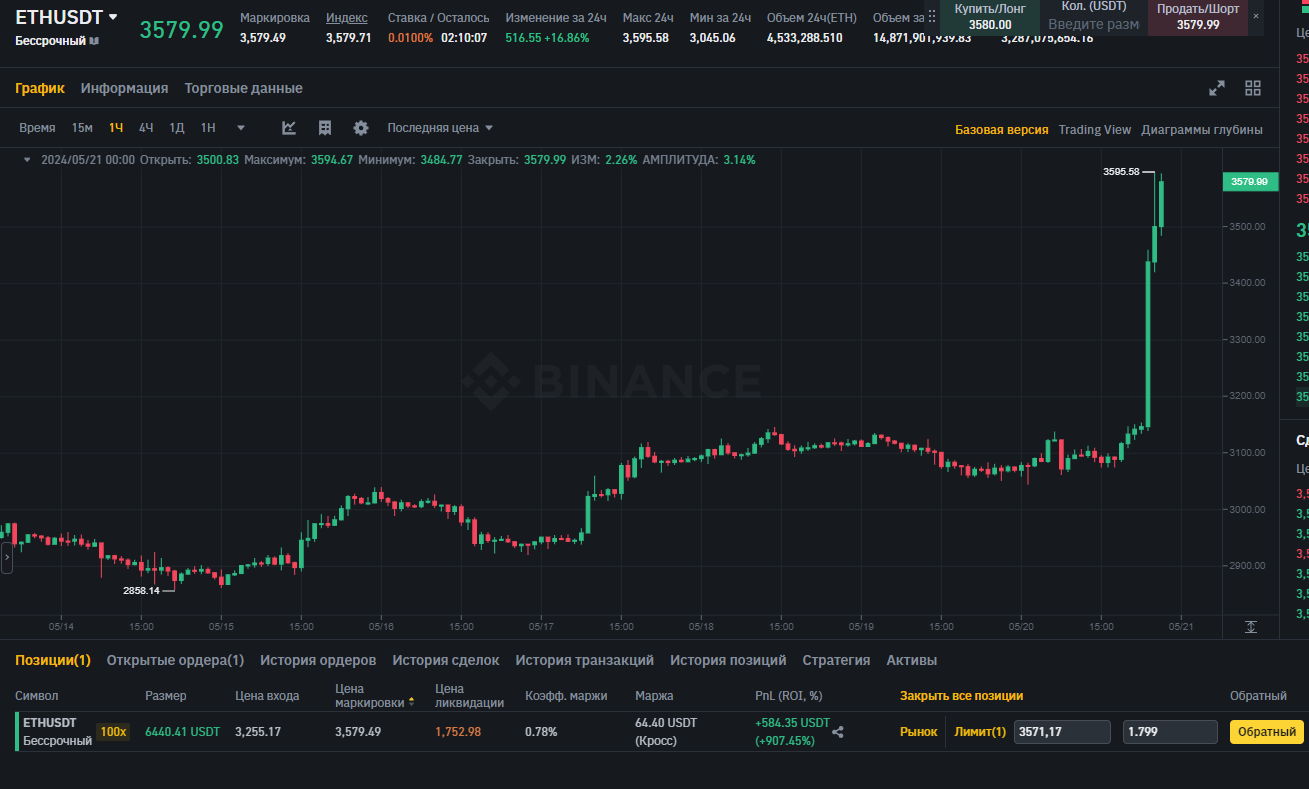Open the ETHUSDT symbol selector dropdown
The width and height of the screenshot is (1309, 789).
(113, 17)
